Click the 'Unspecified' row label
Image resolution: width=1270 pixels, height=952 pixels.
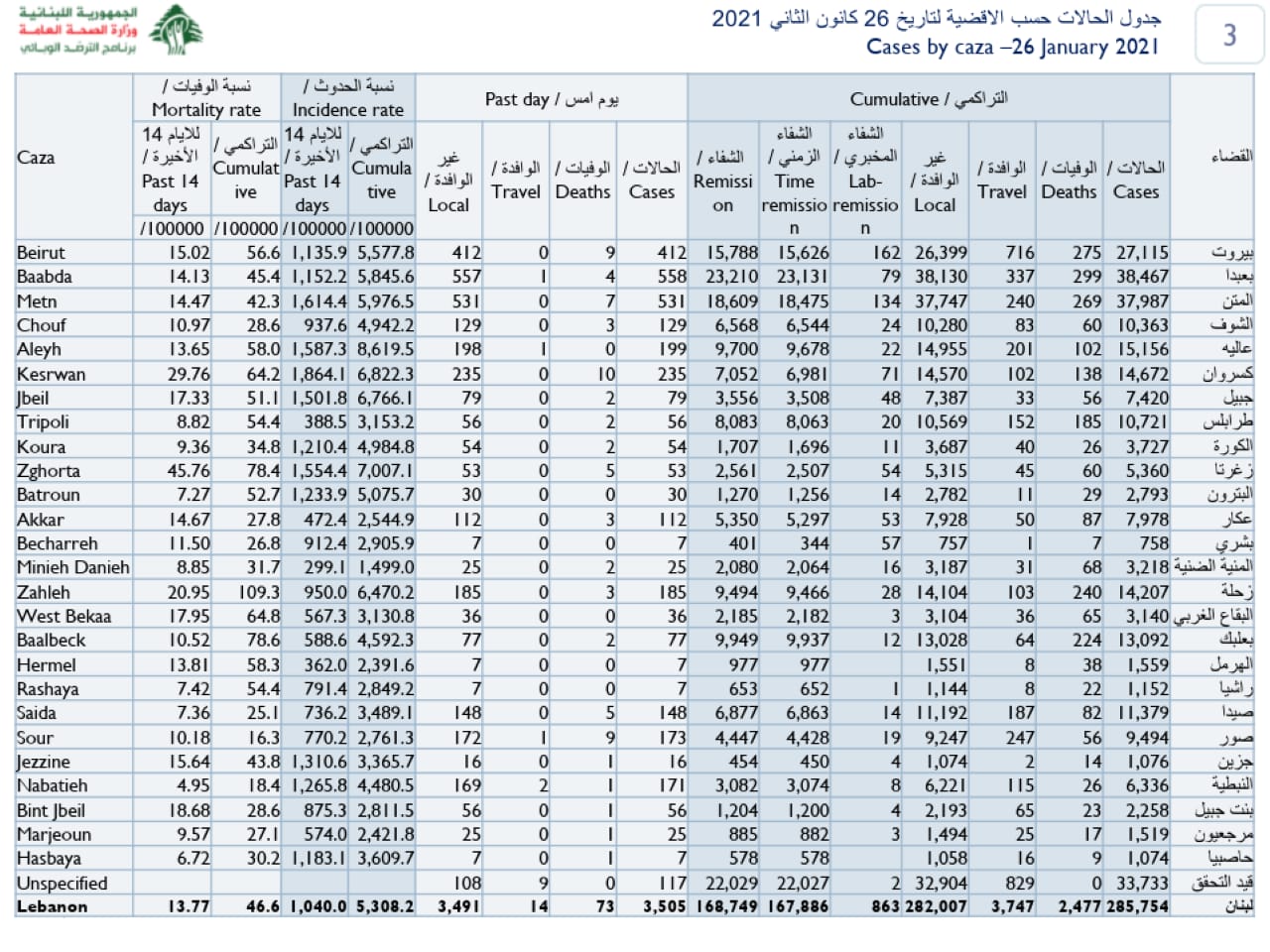click(x=62, y=883)
